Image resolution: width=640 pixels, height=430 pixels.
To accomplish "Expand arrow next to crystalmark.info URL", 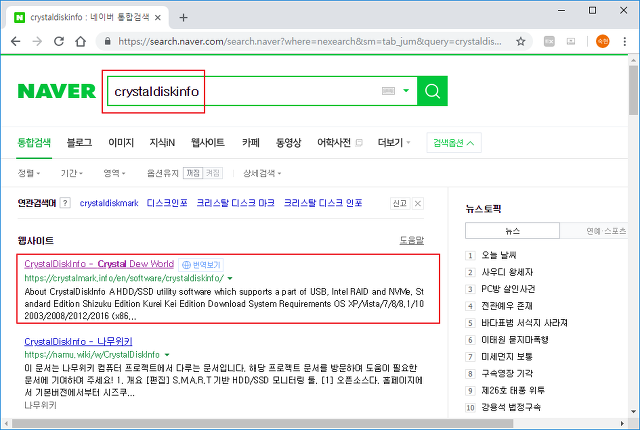I will click(230, 278).
